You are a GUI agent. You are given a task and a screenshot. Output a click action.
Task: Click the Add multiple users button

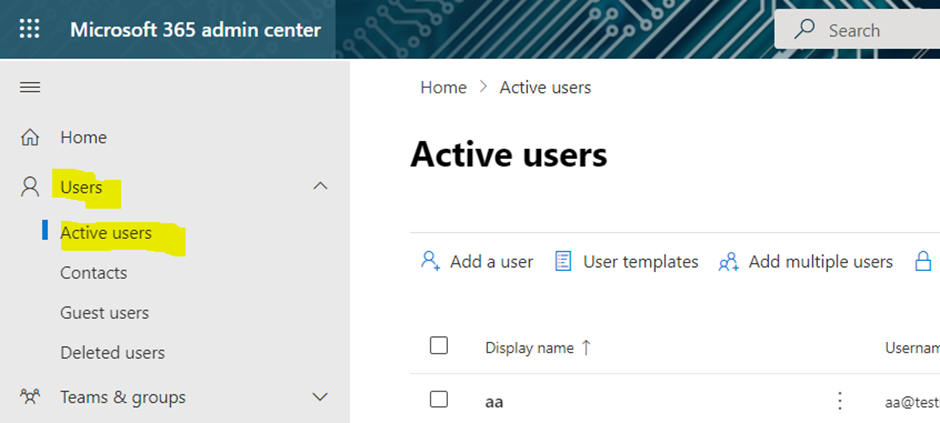805,262
